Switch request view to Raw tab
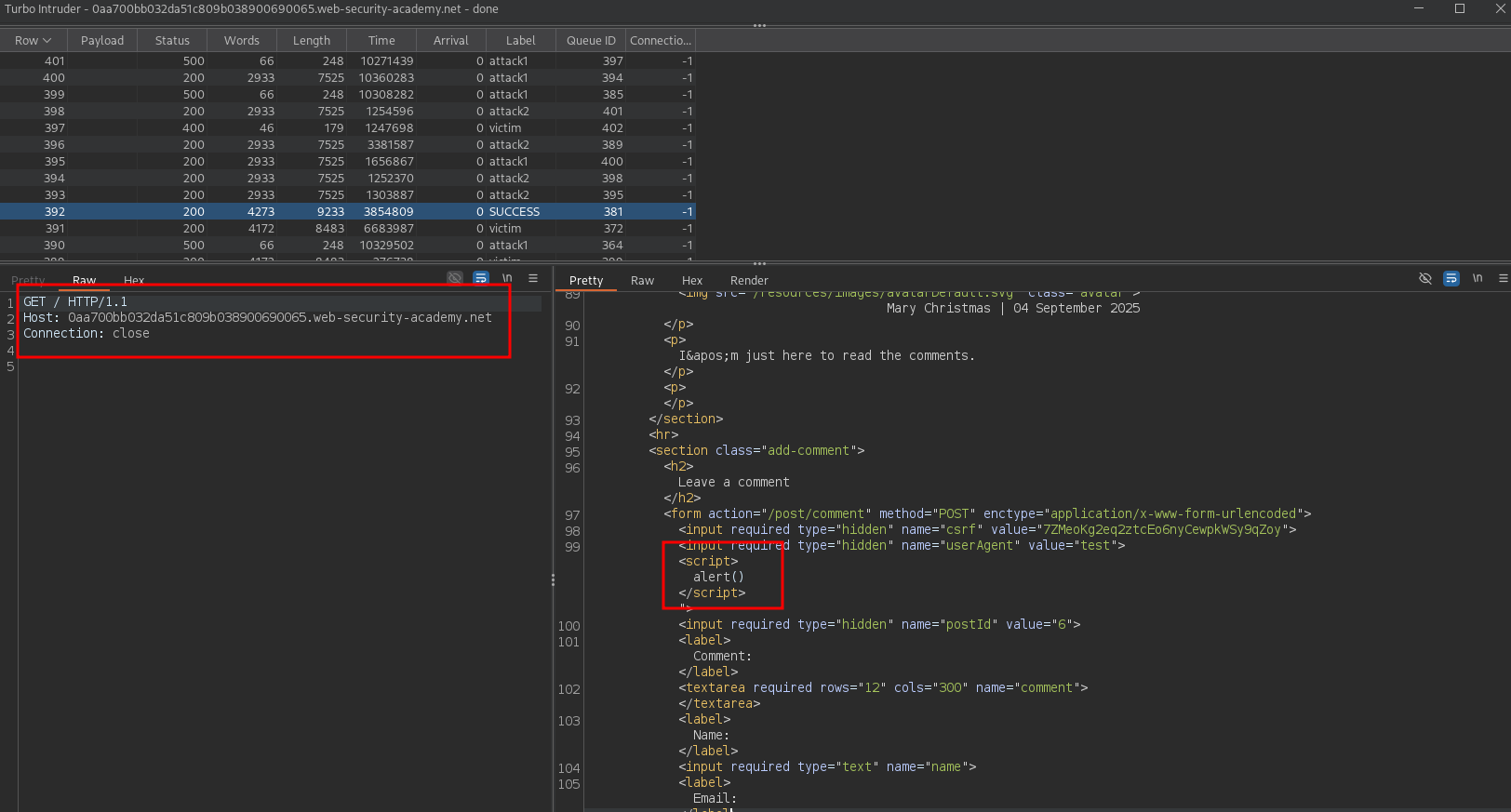 coord(85,280)
